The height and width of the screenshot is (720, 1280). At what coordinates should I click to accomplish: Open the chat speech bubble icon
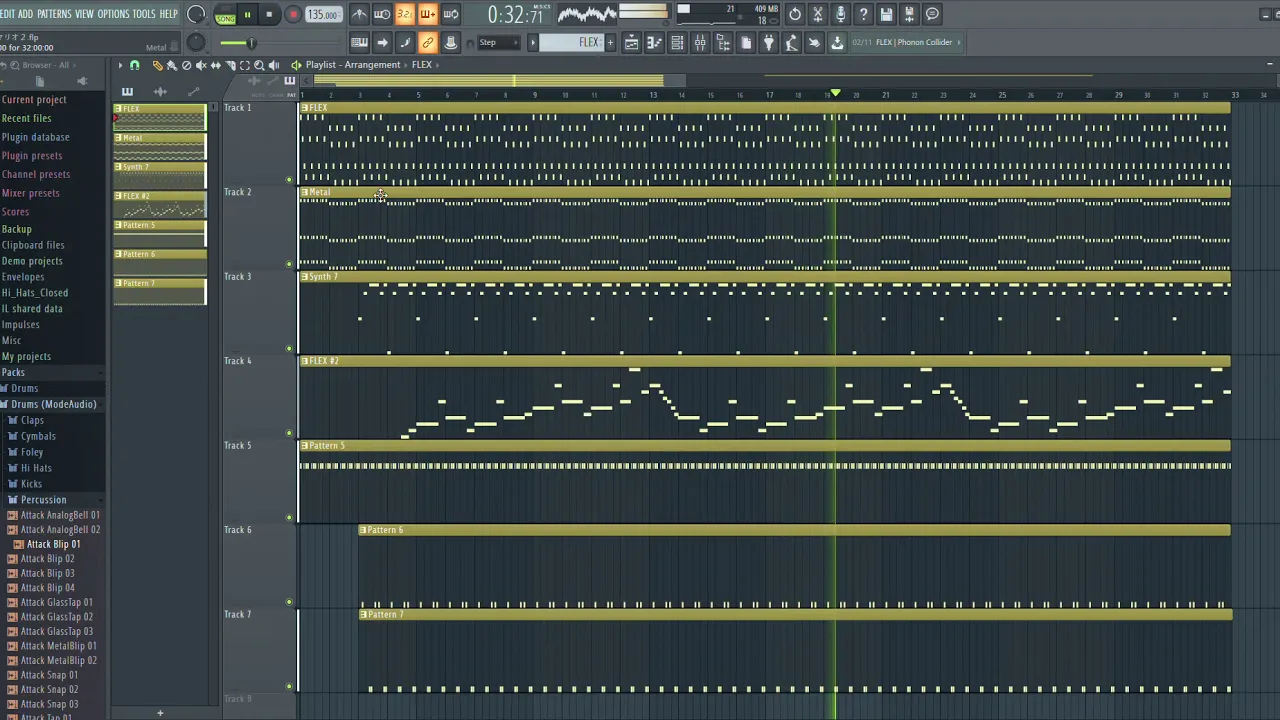pyautogui.click(x=933, y=14)
